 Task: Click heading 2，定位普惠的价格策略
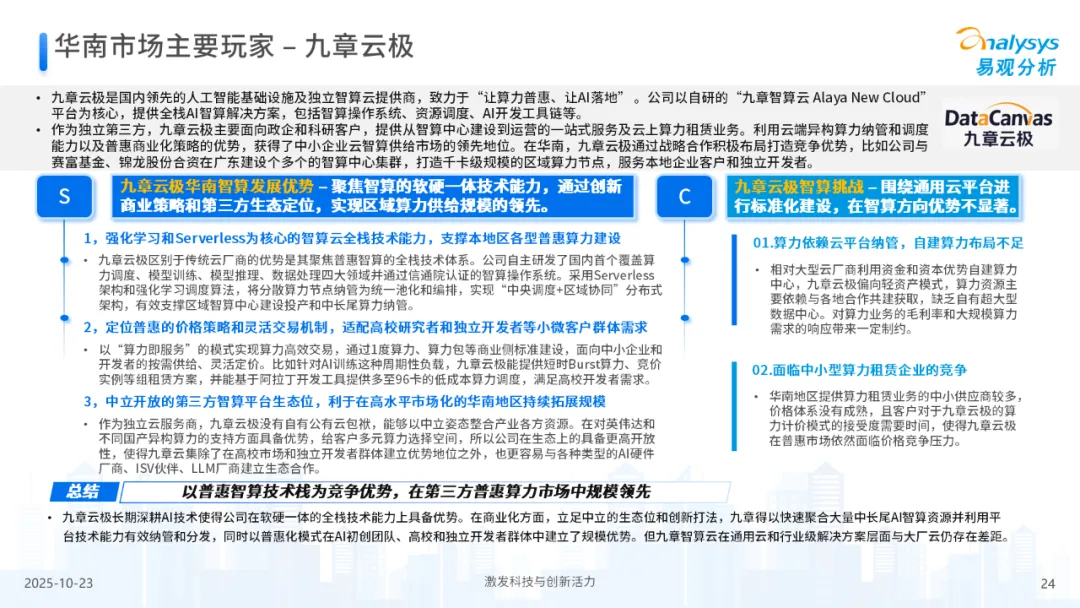(365, 327)
